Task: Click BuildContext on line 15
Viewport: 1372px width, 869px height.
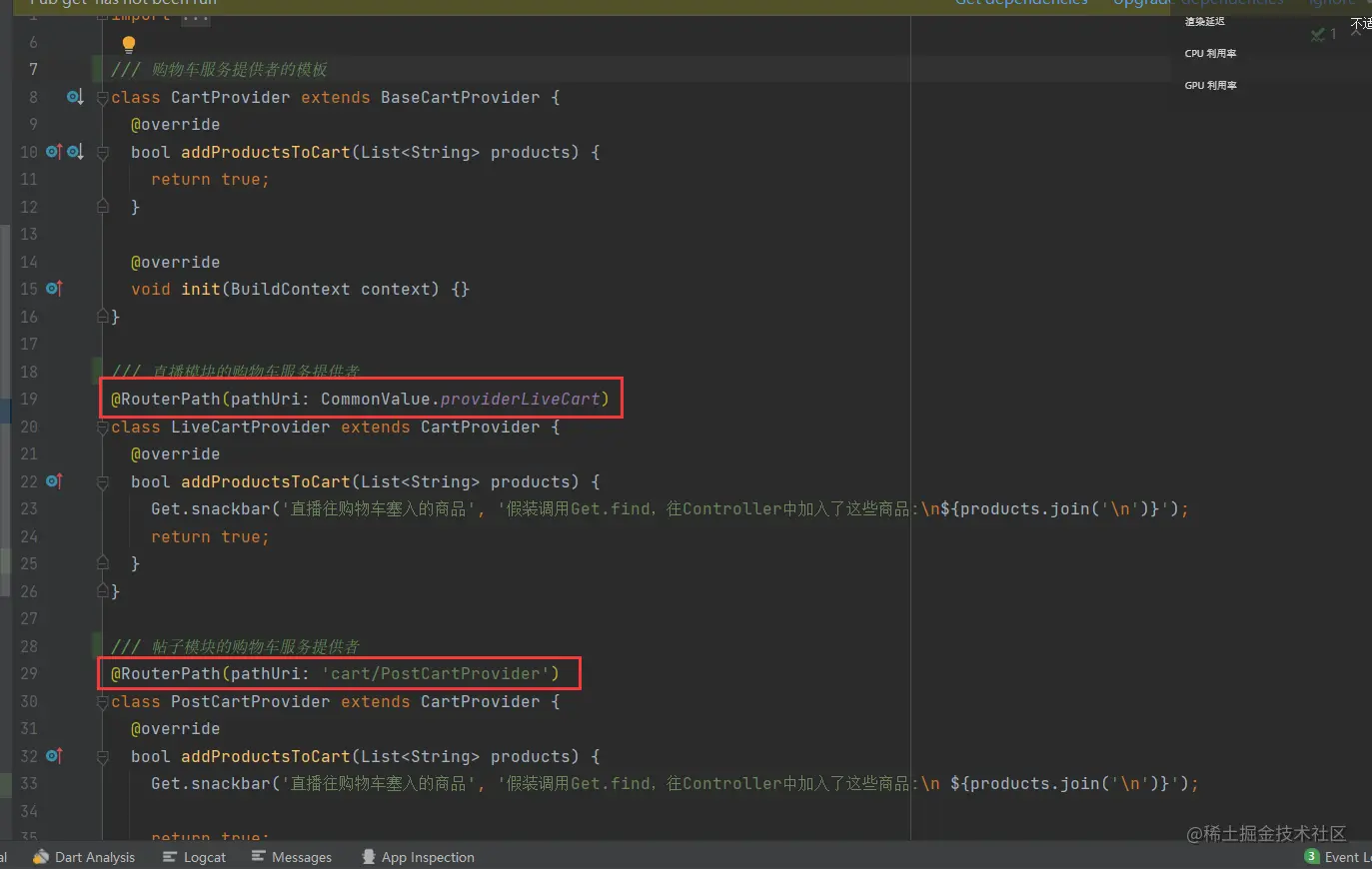Action: (291, 289)
